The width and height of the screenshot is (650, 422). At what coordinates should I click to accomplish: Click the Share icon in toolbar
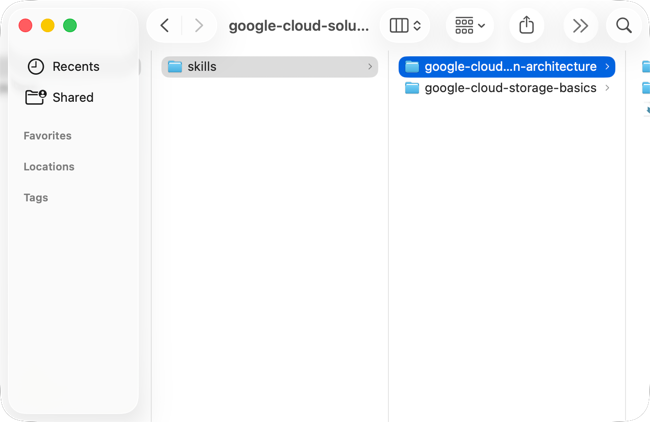tap(526, 25)
